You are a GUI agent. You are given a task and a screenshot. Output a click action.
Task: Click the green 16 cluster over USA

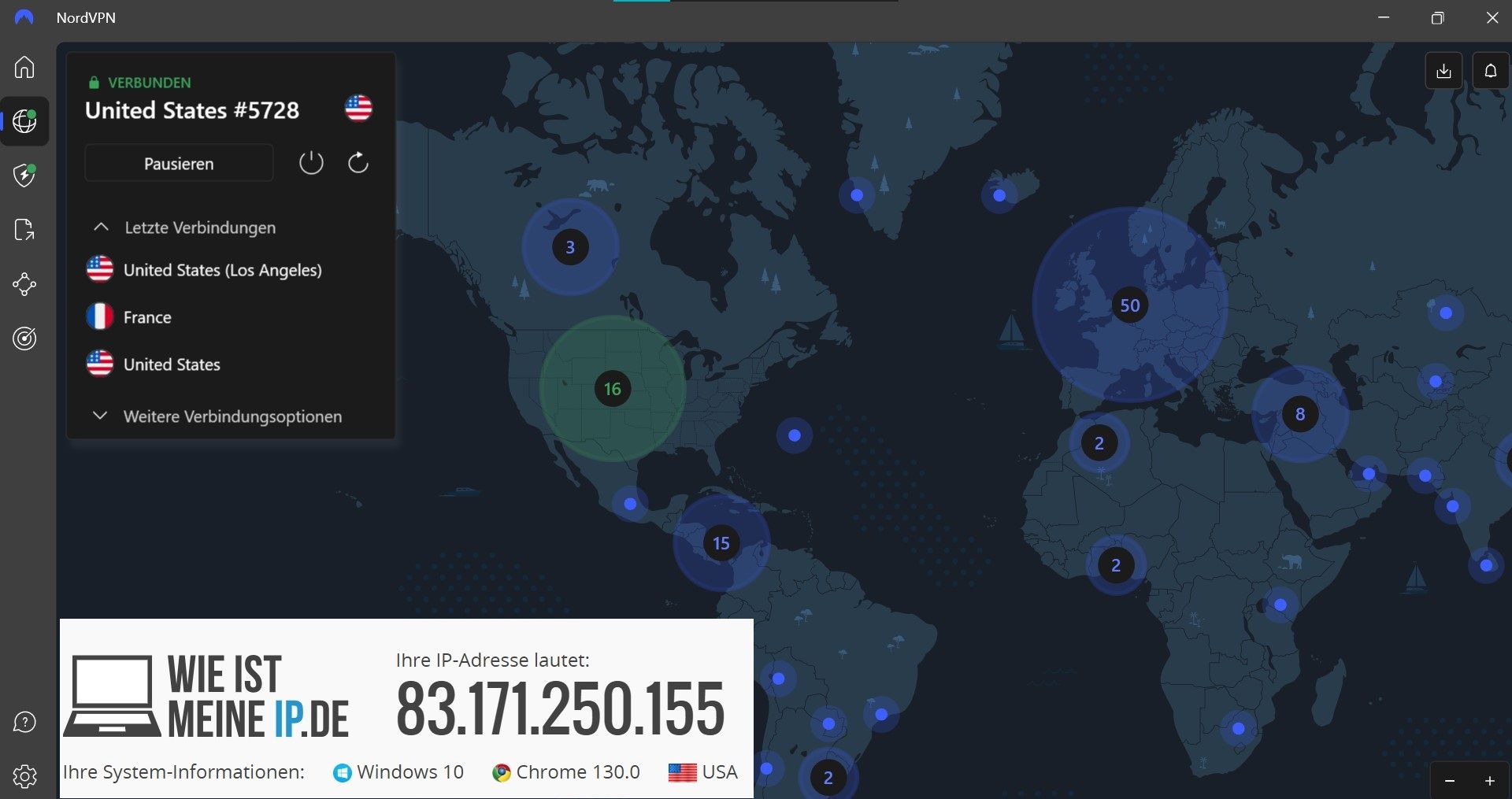click(x=613, y=389)
